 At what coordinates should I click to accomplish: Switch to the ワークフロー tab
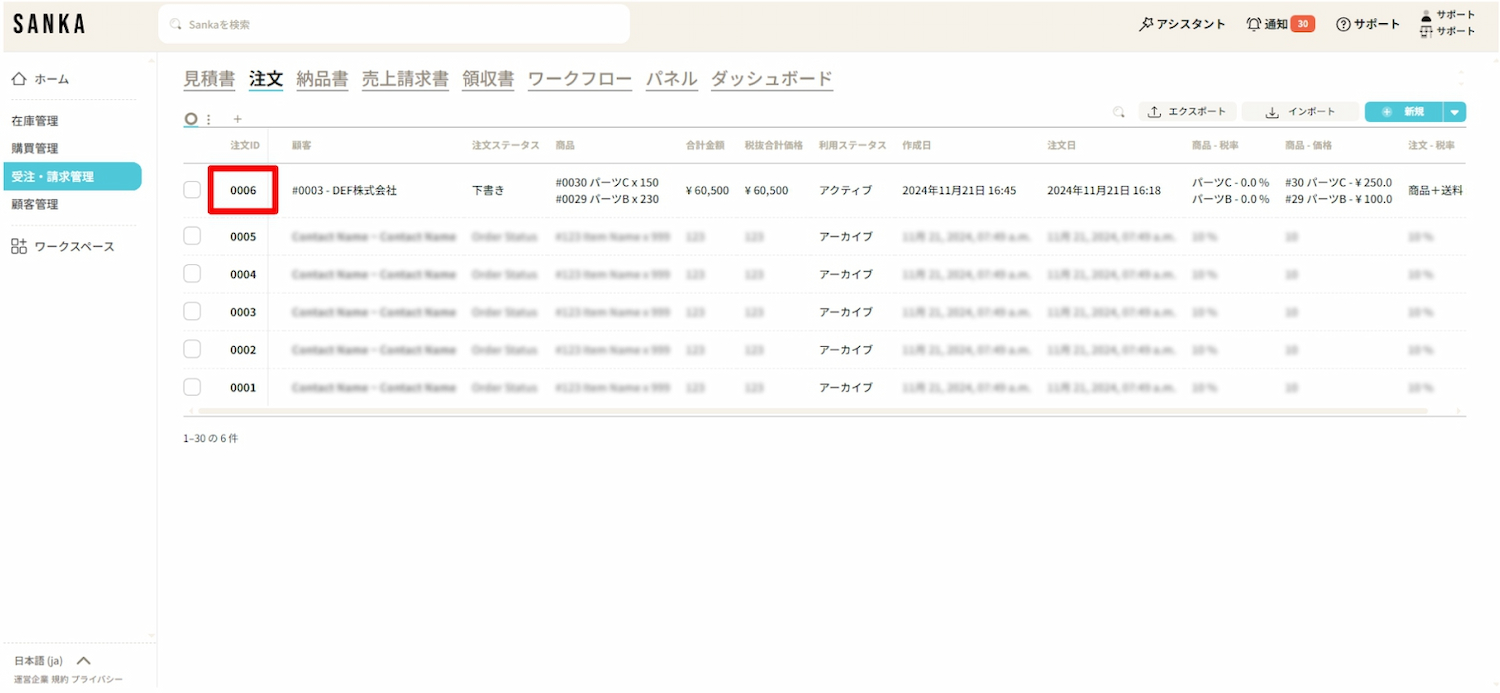pos(580,80)
